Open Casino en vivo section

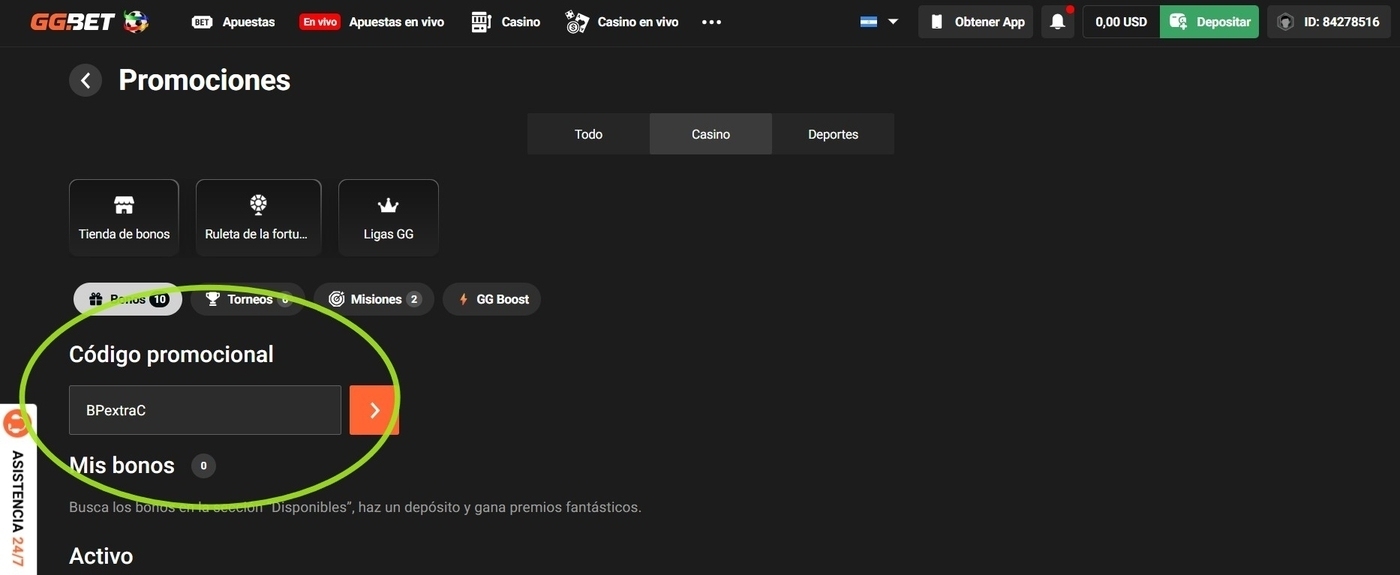click(621, 22)
